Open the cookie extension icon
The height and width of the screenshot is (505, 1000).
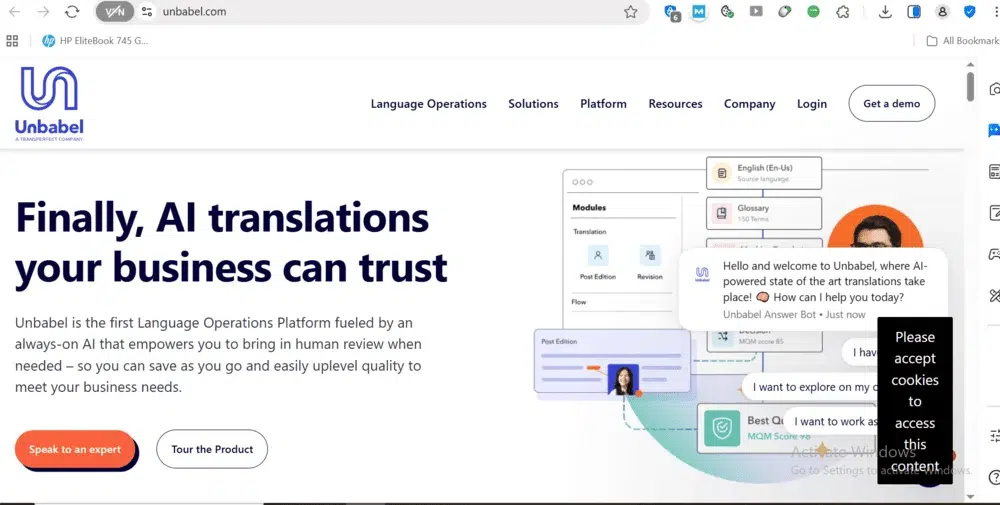[726, 11]
